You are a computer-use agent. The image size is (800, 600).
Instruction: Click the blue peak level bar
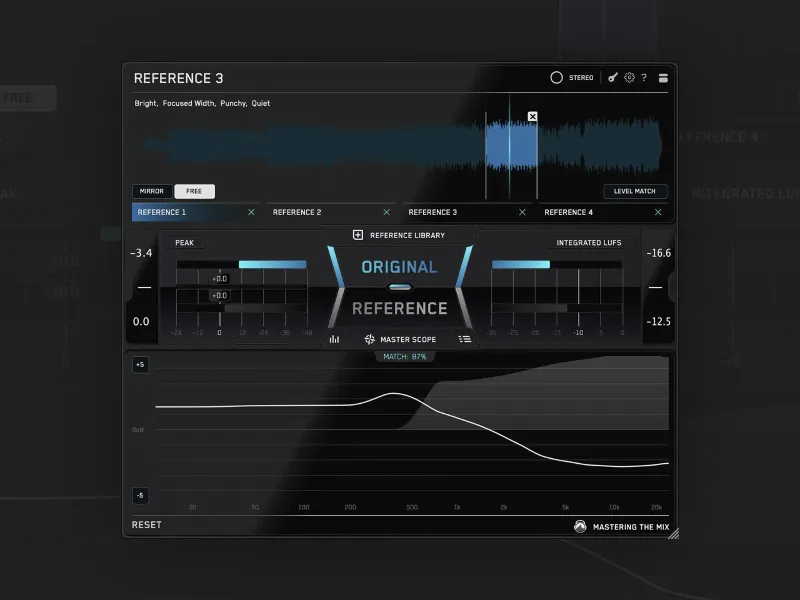[x=272, y=264]
